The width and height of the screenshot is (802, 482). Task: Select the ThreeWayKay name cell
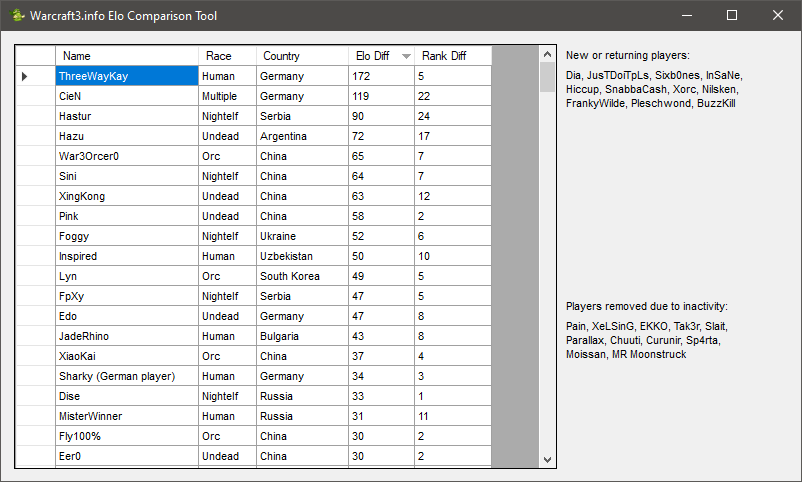127,76
